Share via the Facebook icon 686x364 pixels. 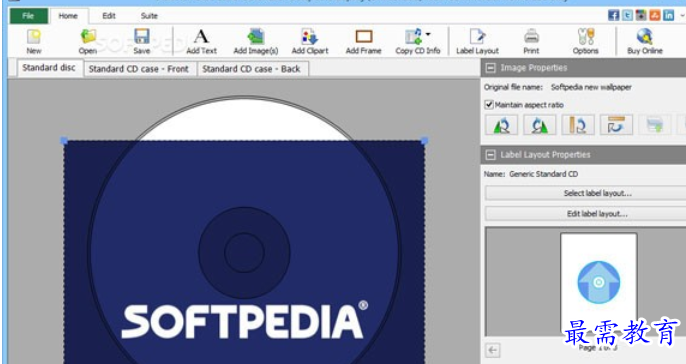click(x=614, y=15)
